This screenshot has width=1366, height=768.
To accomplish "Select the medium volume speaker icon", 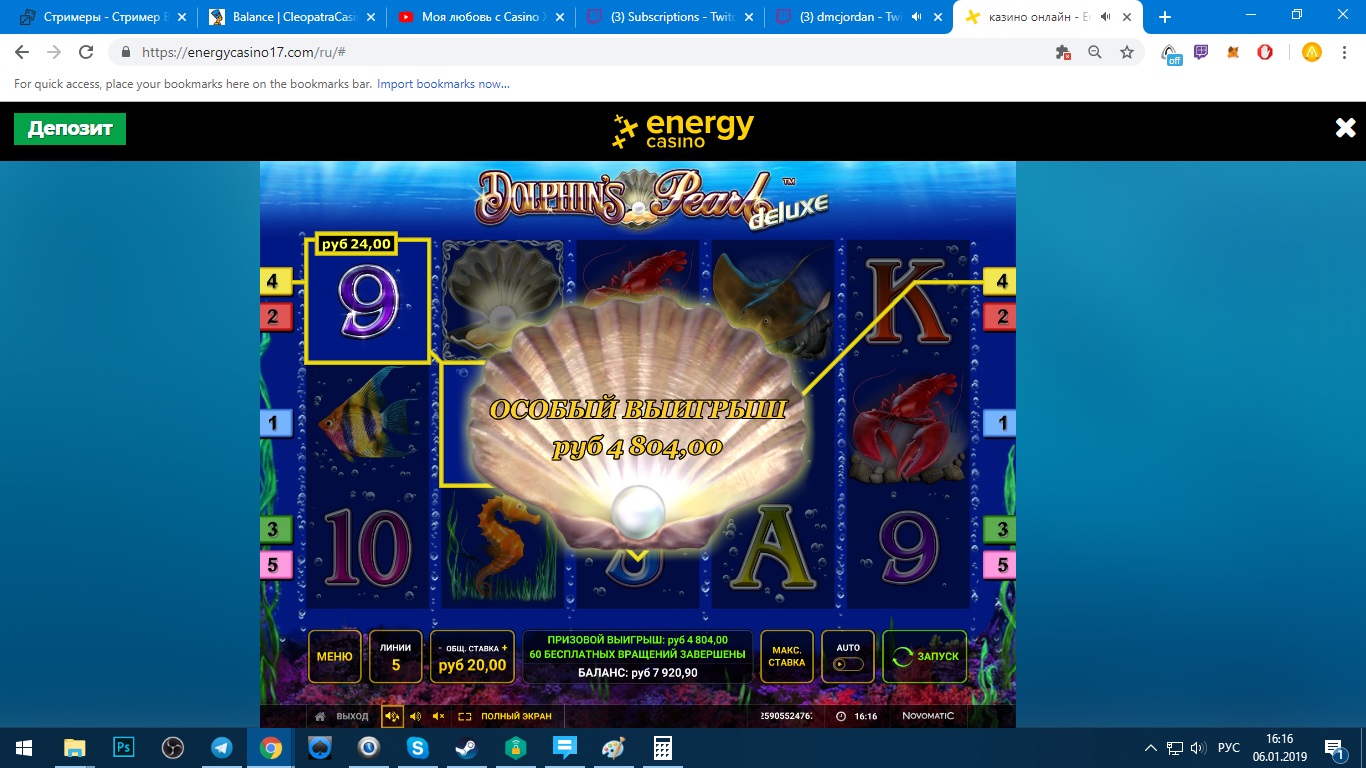I will coord(414,716).
